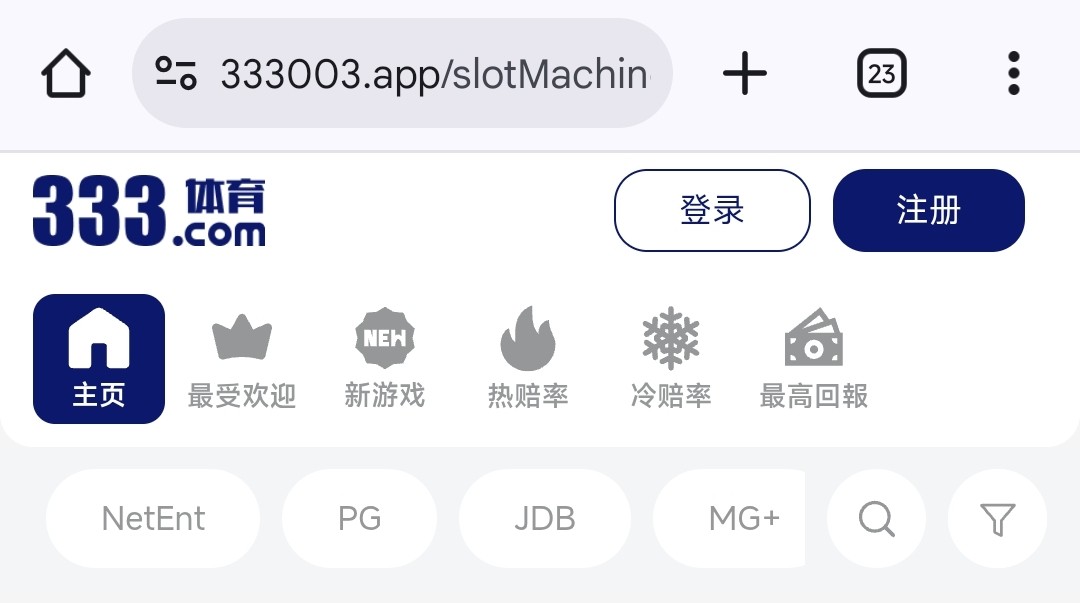Select the 热赔率 flame icon

[x=528, y=338]
